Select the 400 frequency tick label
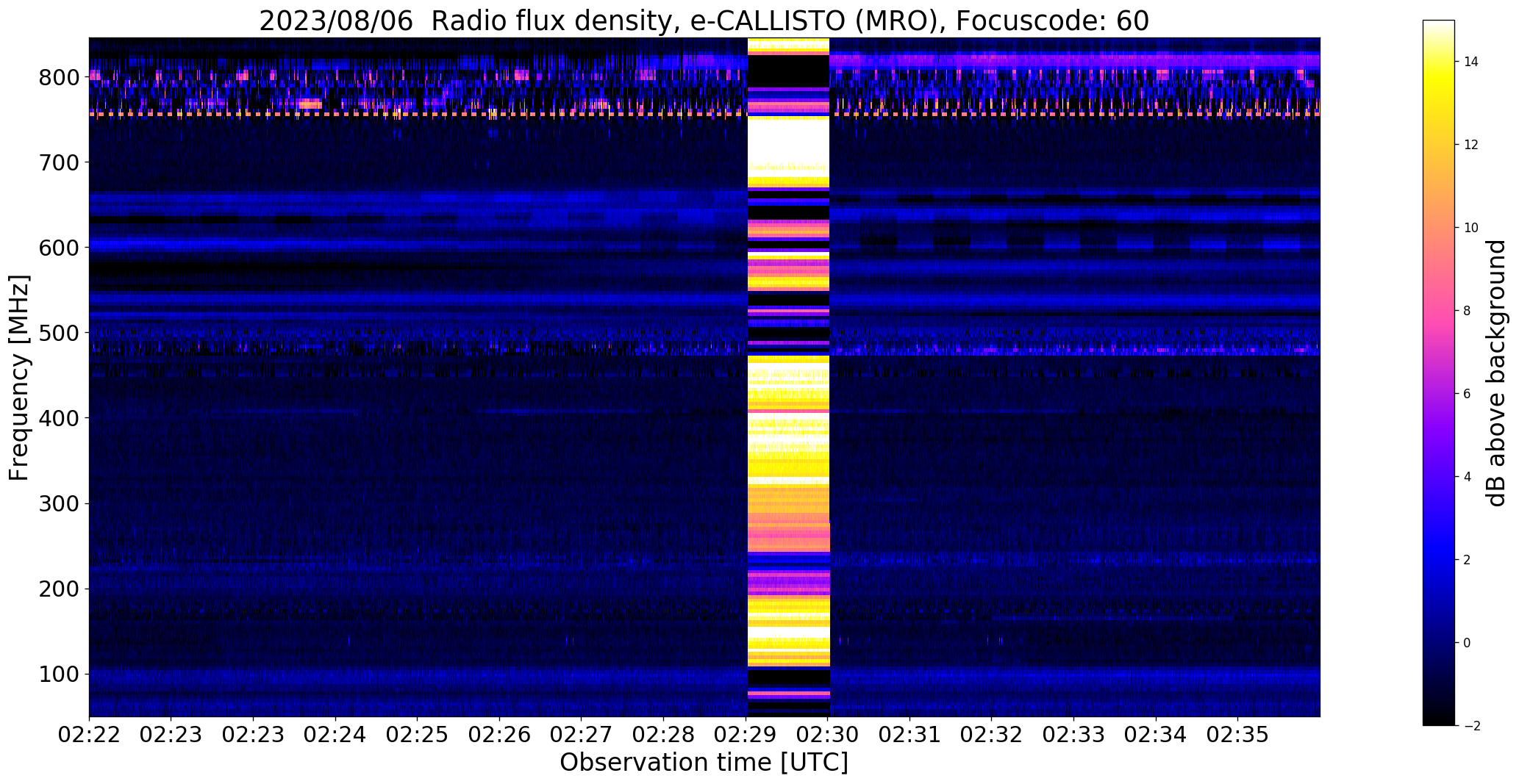Image resolution: width=1519 pixels, height=784 pixels. pos(60,418)
